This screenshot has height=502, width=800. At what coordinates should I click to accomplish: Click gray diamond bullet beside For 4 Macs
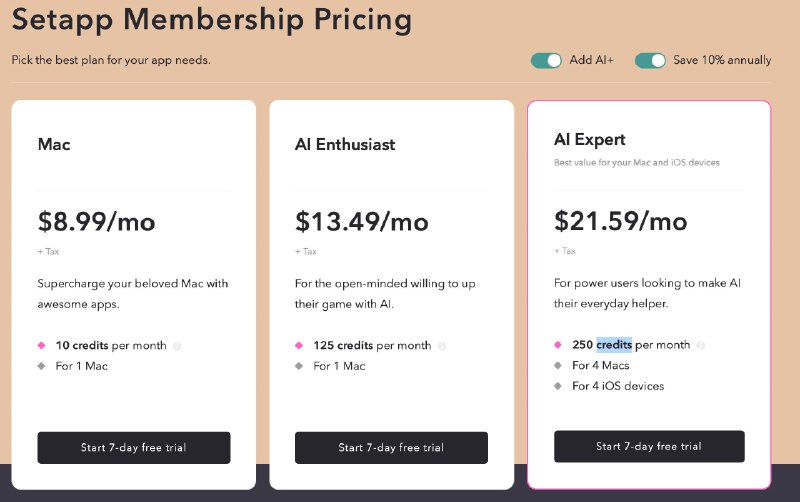point(558,365)
